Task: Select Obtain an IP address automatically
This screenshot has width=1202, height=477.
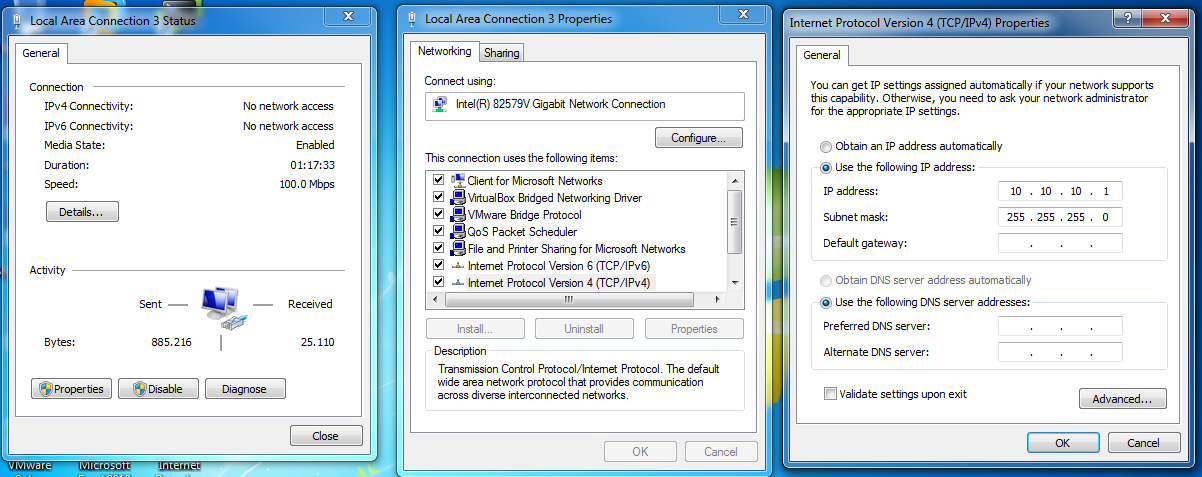Action: (826, 146)
